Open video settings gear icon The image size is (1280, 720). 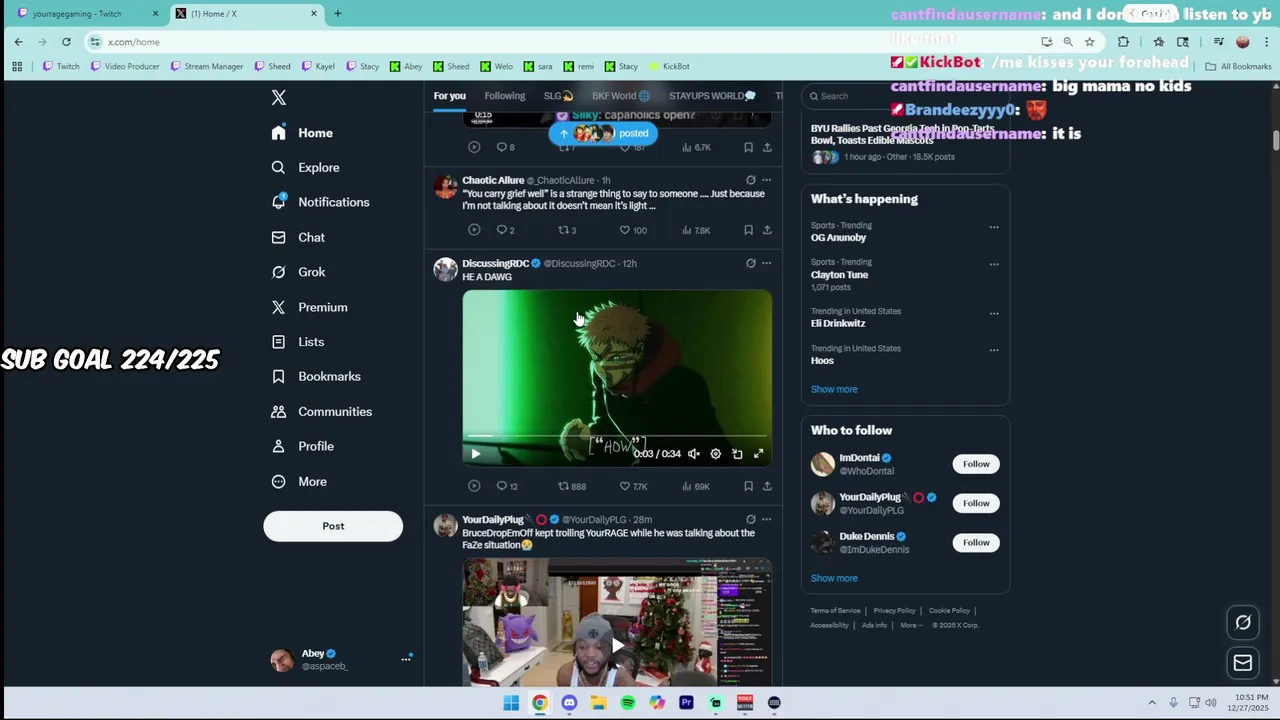click(x=715, y=454)
